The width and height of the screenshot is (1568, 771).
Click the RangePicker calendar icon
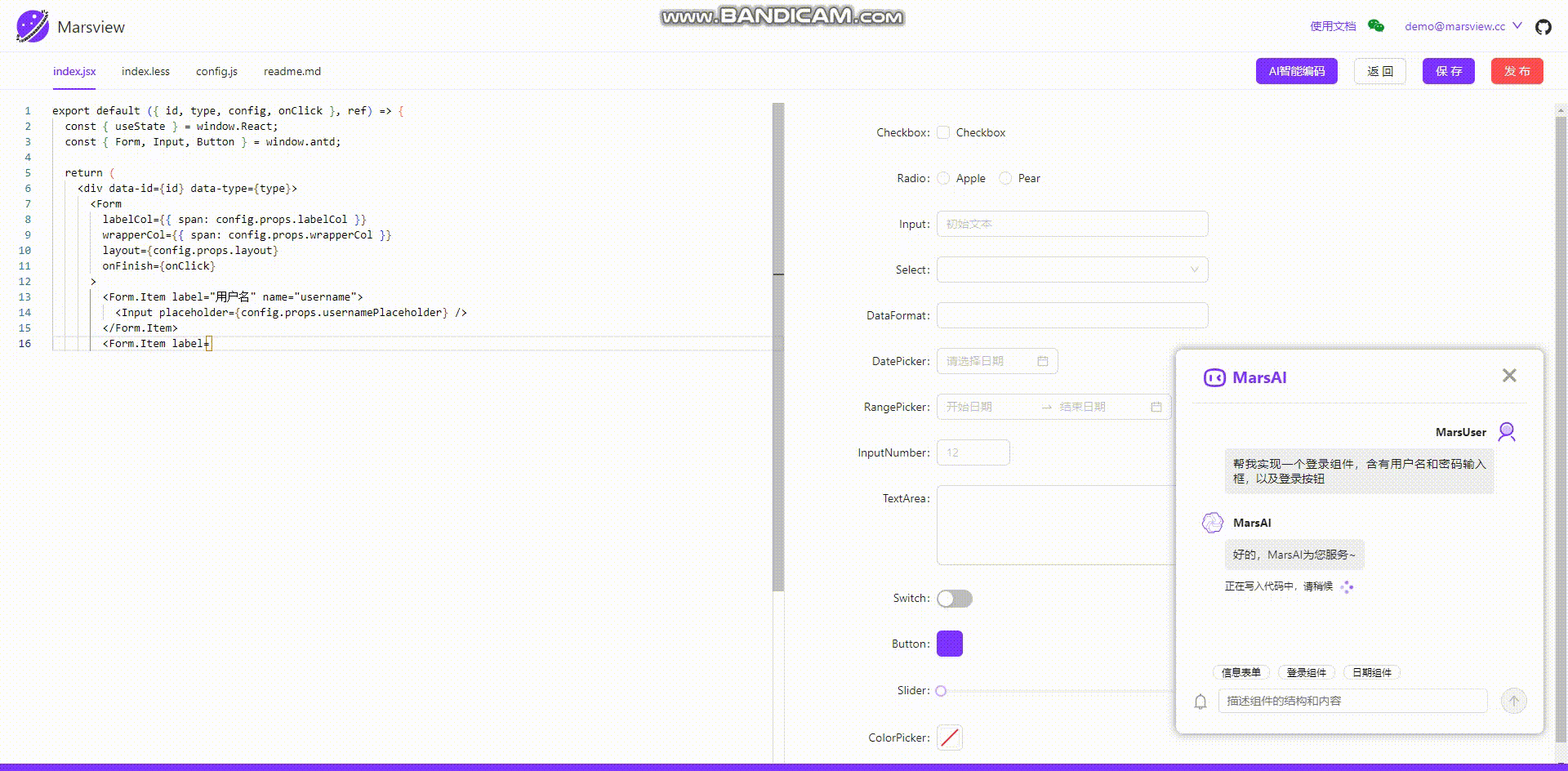click(1156, 406)
